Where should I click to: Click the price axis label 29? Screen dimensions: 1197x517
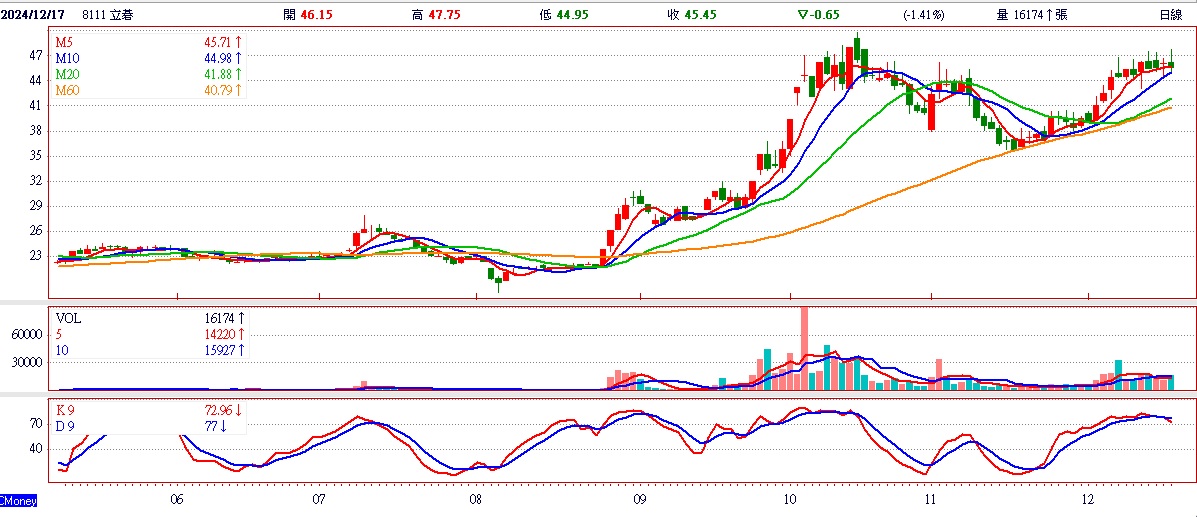(37, 206)
